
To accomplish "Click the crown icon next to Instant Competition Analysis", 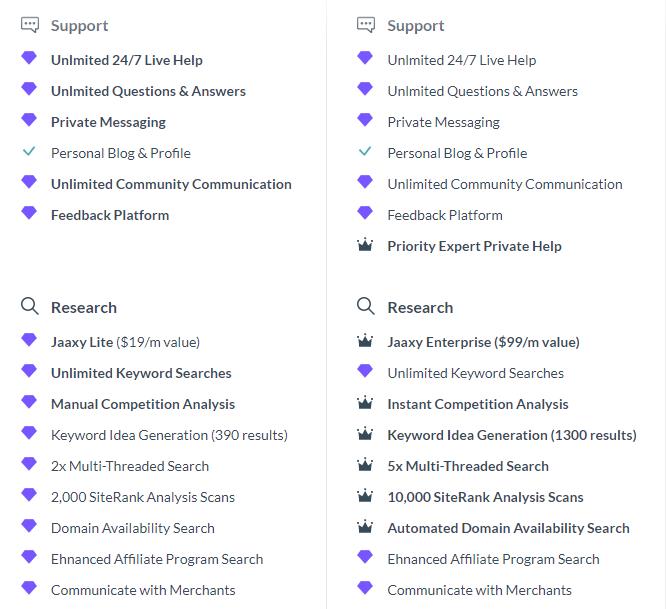I will point(365,403).
